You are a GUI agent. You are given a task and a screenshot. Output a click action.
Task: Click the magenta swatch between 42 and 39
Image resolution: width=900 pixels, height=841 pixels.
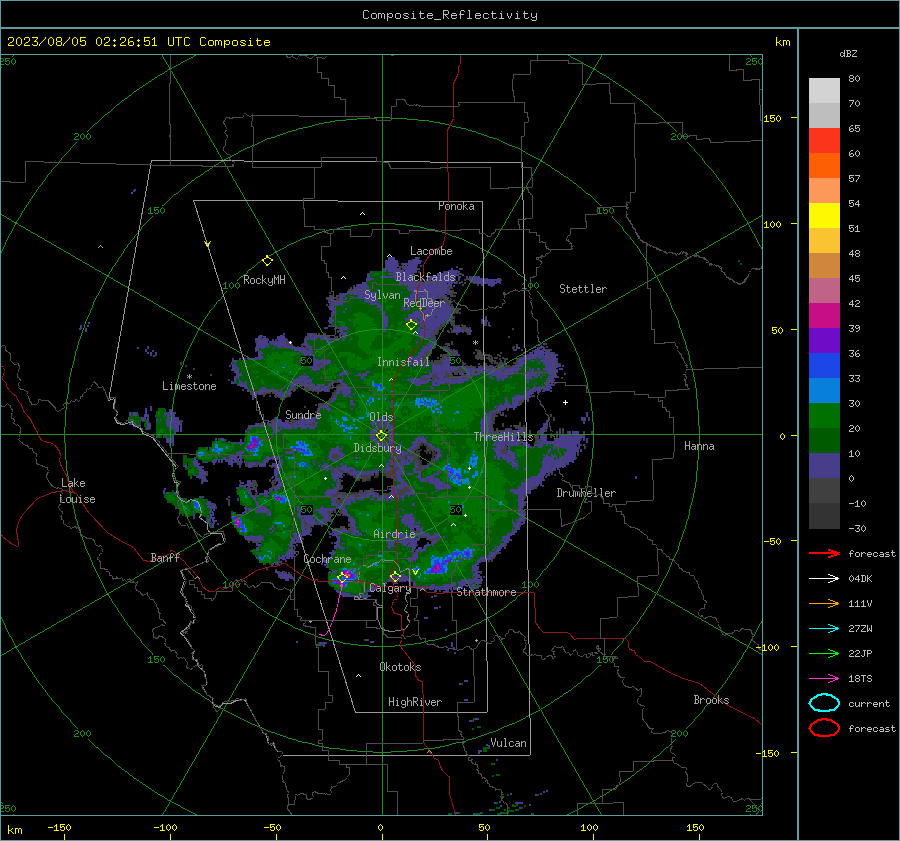(x=824, y=316)
